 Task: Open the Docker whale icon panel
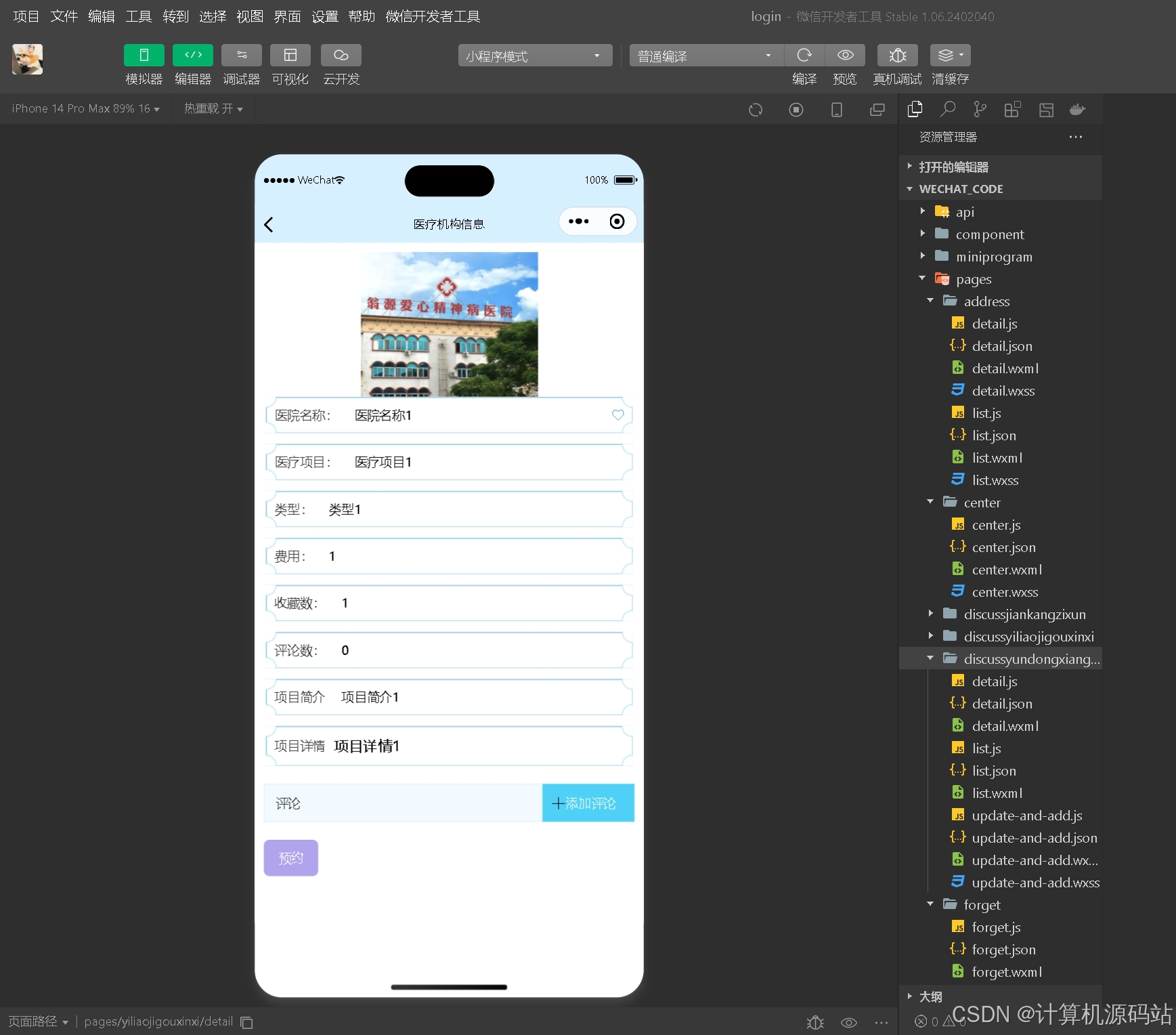(x=1078, y=109)
